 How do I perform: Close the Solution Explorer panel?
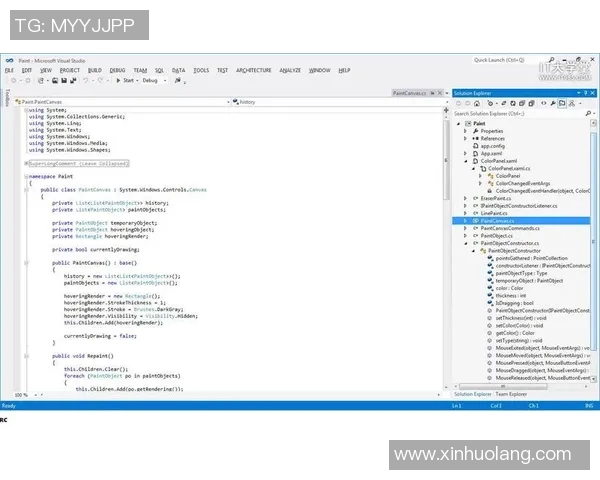point(592,93)
